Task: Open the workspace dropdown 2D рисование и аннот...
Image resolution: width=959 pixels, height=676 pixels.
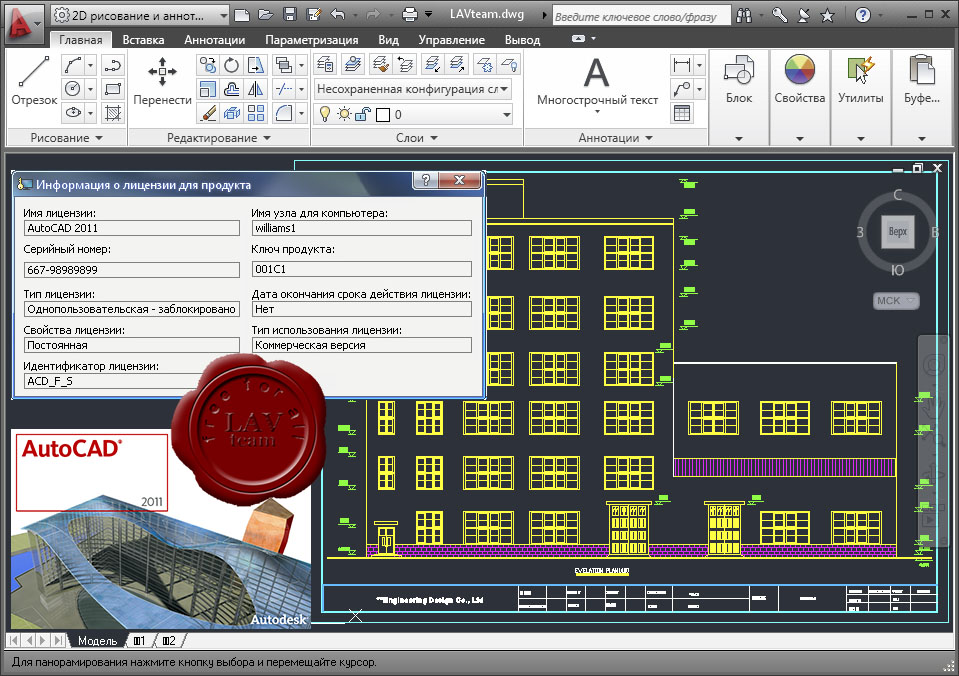Action: [139, 15]
